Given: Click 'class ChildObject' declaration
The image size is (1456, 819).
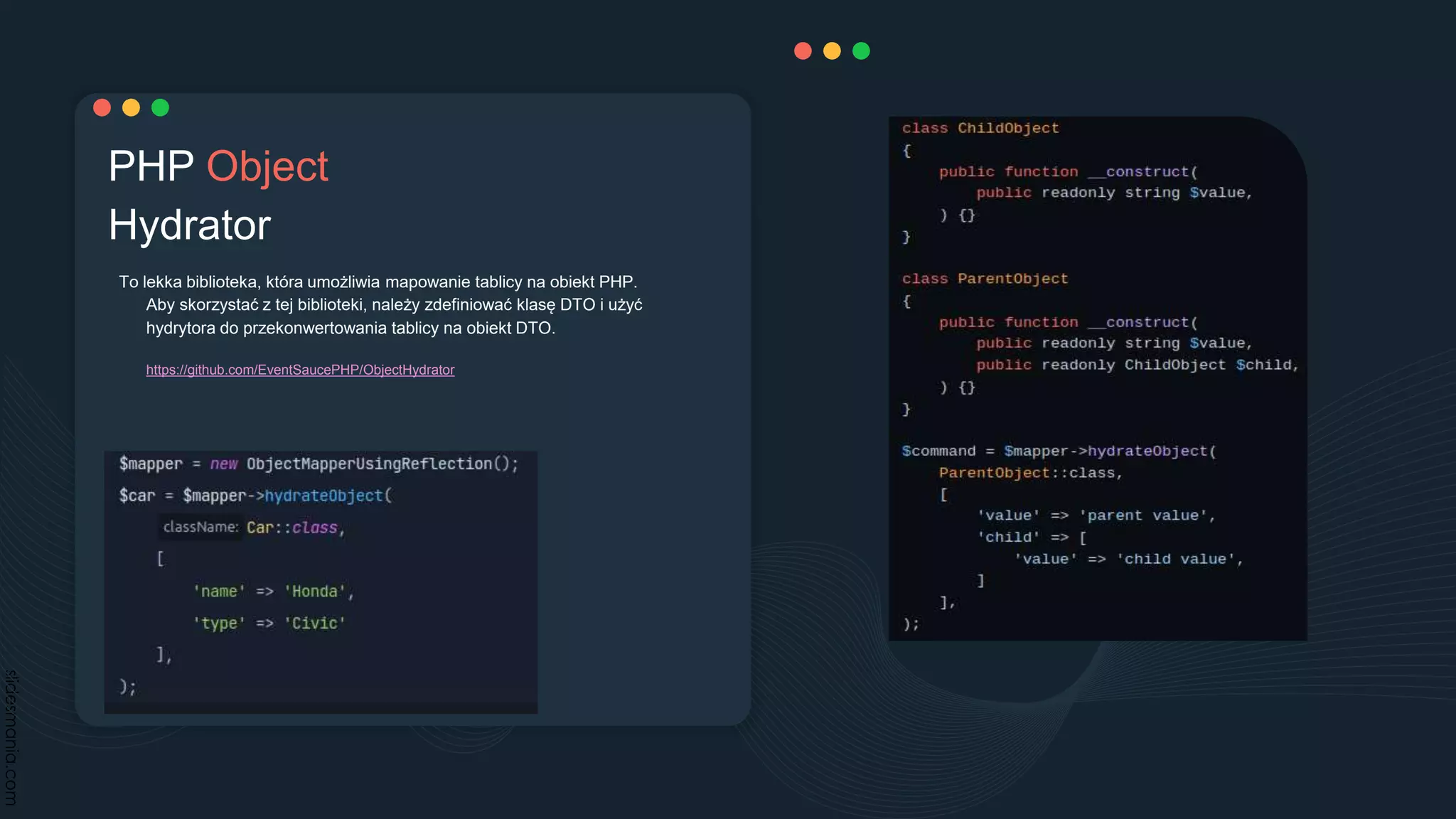Looking at the screenshot, I should (x=980, y=128).
